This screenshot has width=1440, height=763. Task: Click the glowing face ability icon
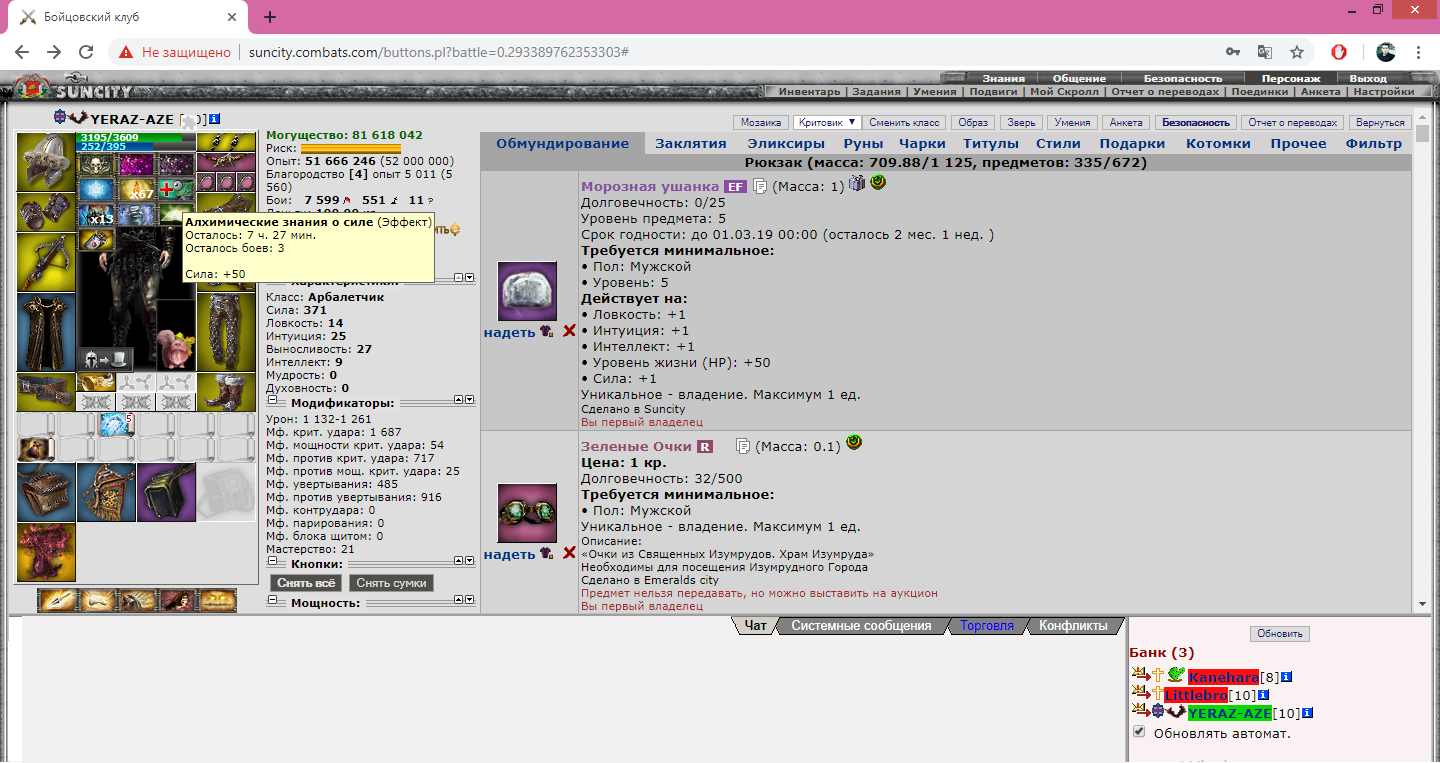[x=217, y=600]
